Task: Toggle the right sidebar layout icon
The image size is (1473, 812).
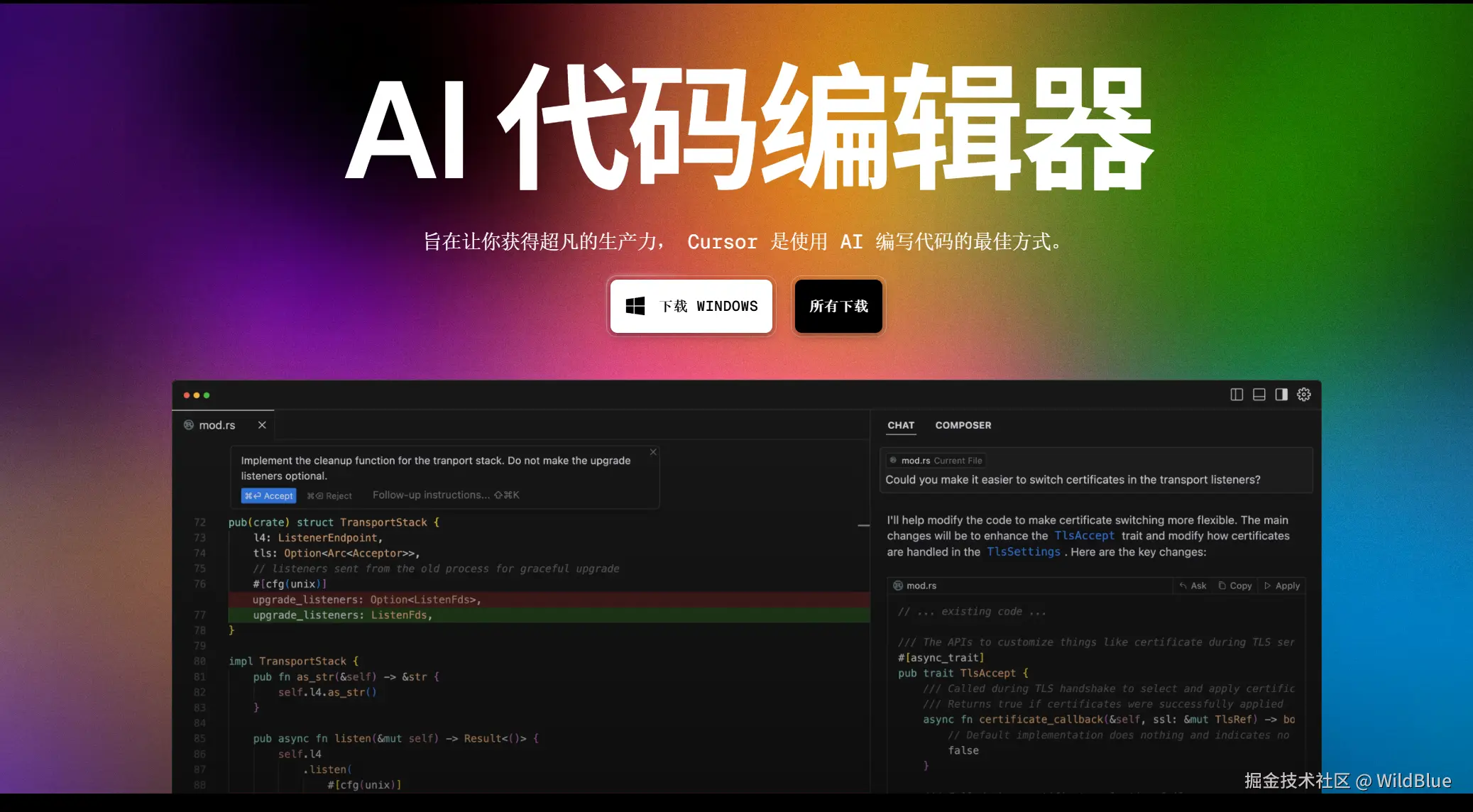Action: [1281, 395]
